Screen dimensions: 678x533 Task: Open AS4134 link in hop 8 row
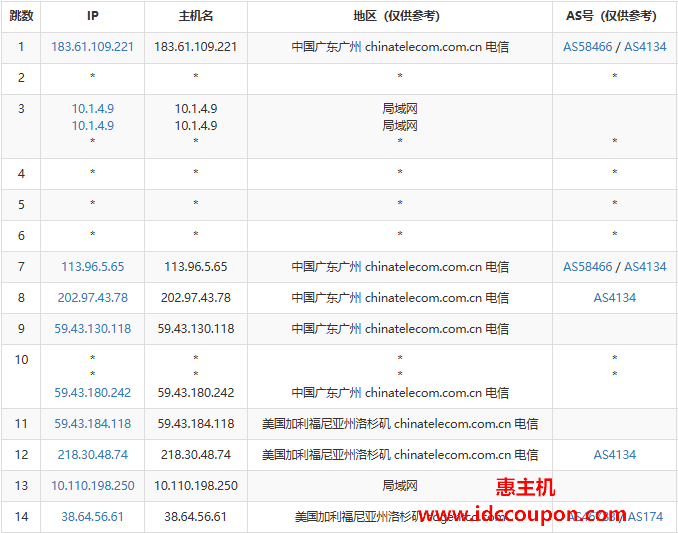[x=614, y=298]
